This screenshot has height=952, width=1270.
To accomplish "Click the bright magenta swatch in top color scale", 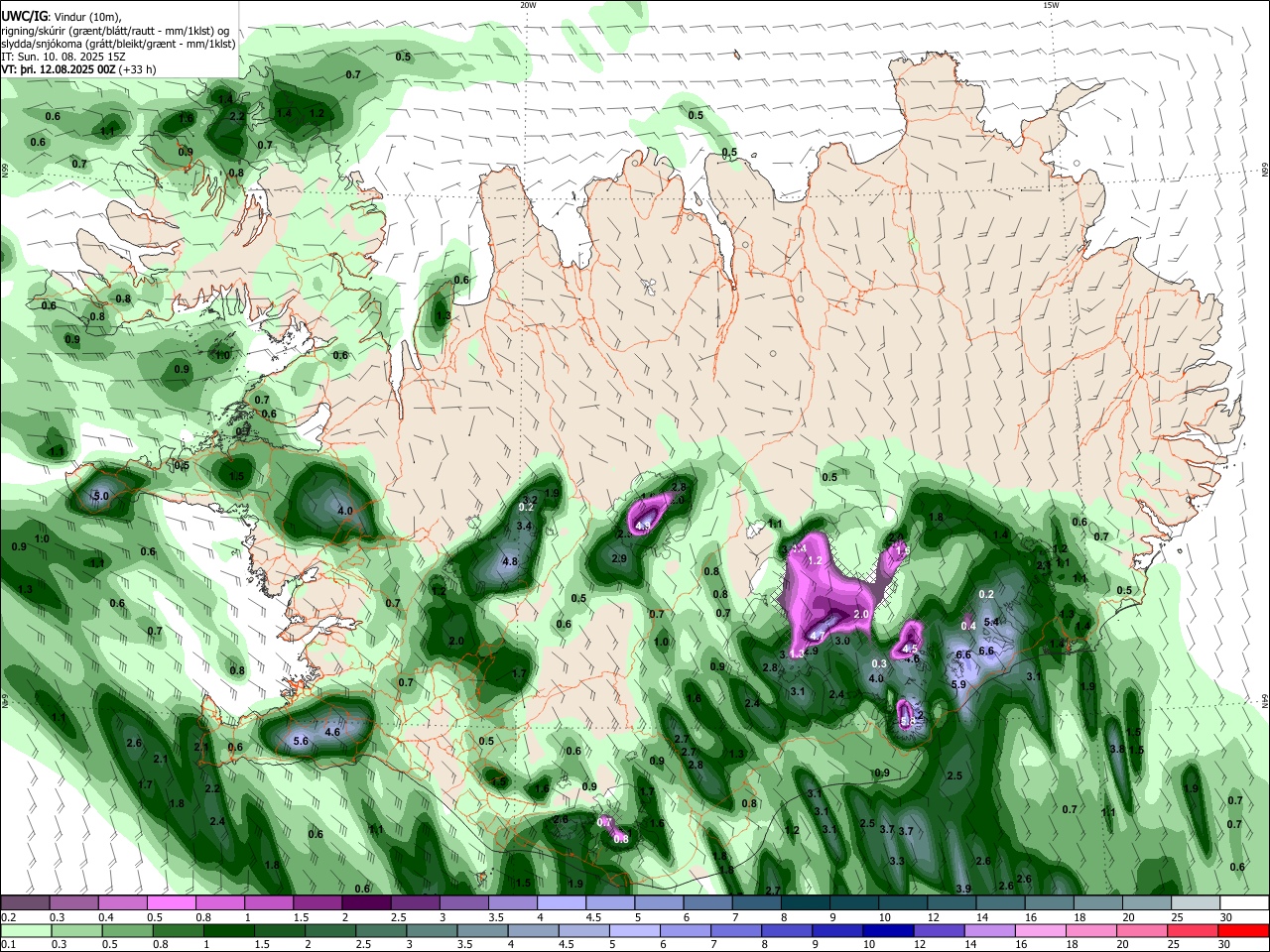I will click(x=172, y=902).
